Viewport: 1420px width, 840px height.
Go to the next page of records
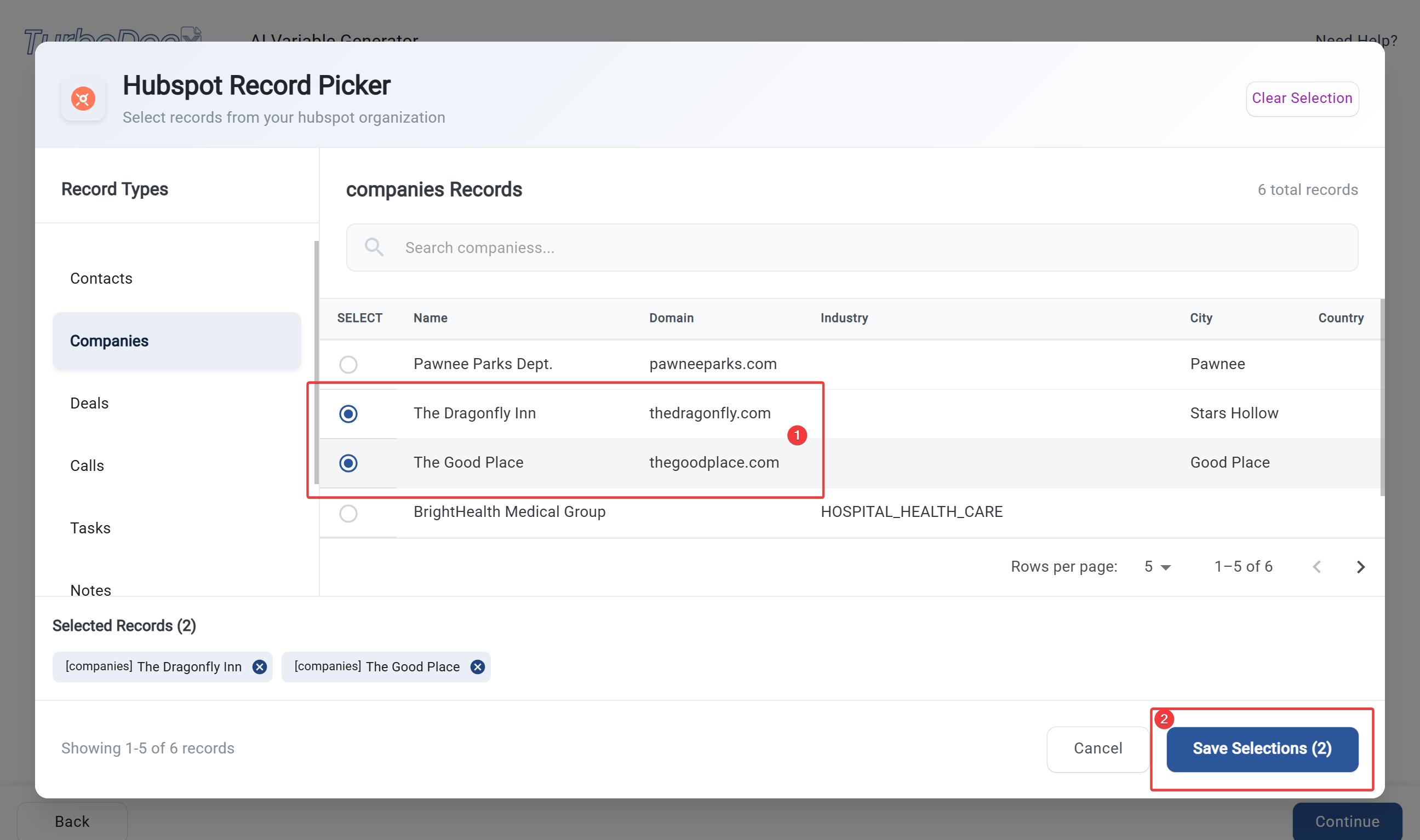point(1360,567)
